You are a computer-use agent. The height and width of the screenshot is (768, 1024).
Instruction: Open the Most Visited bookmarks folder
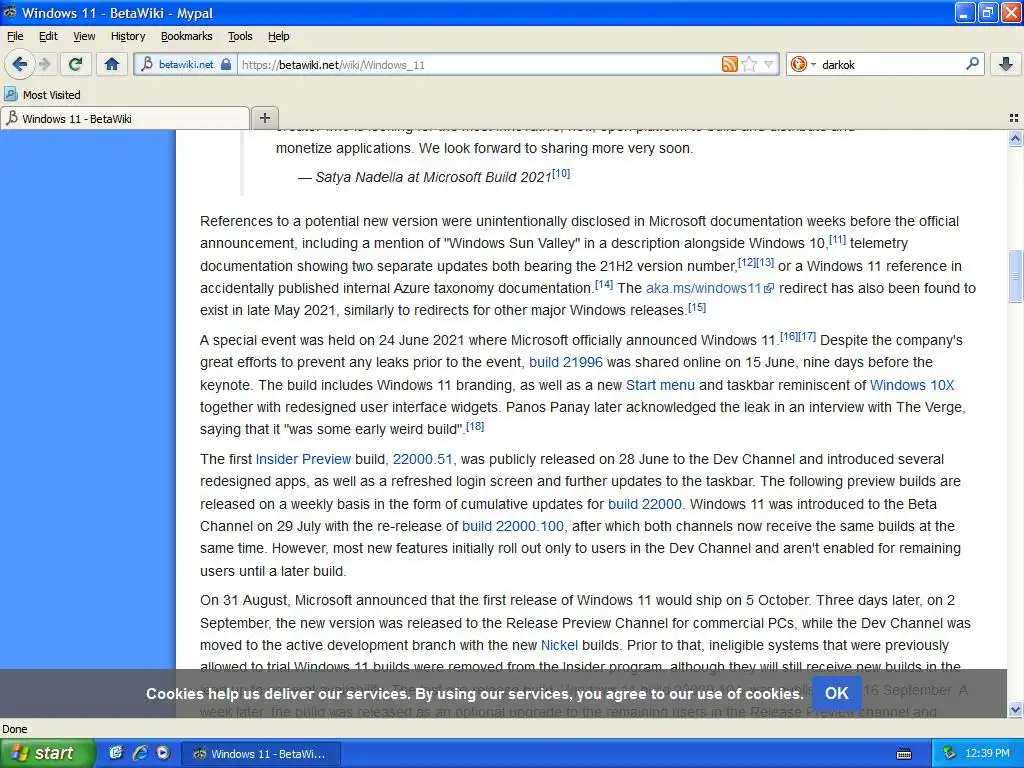click(42, 95)
